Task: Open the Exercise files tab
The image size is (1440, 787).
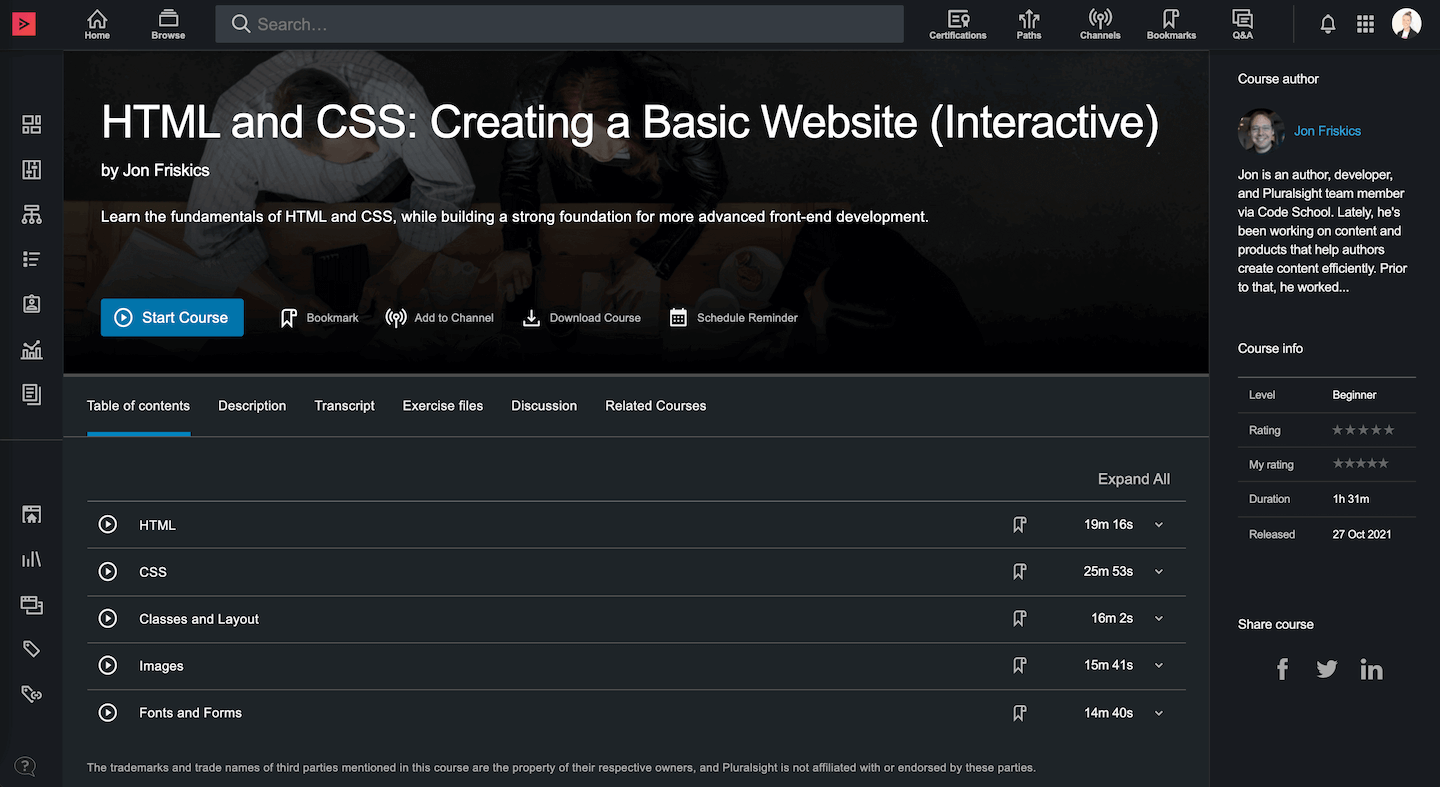Action: 443,405
